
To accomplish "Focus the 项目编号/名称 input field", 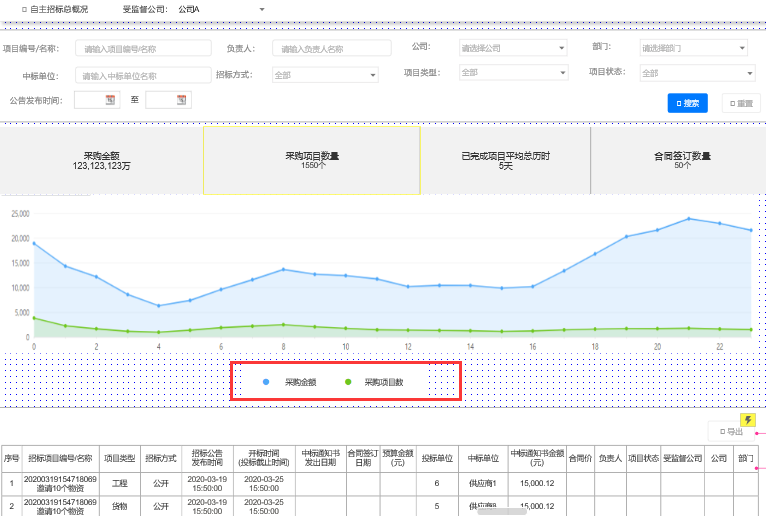I will [x=143, y=48].
